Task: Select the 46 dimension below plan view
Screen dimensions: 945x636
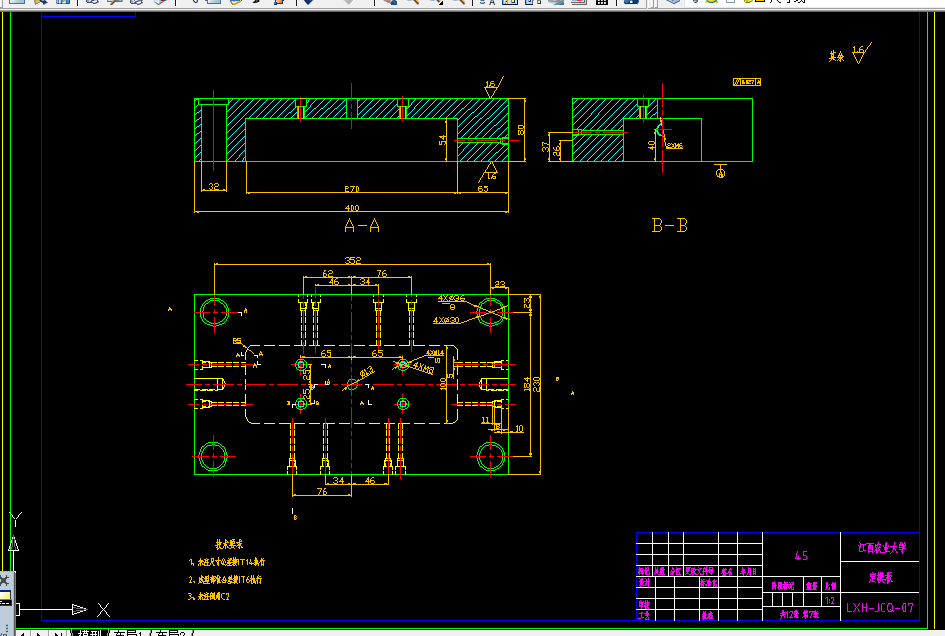Action: 370,480
